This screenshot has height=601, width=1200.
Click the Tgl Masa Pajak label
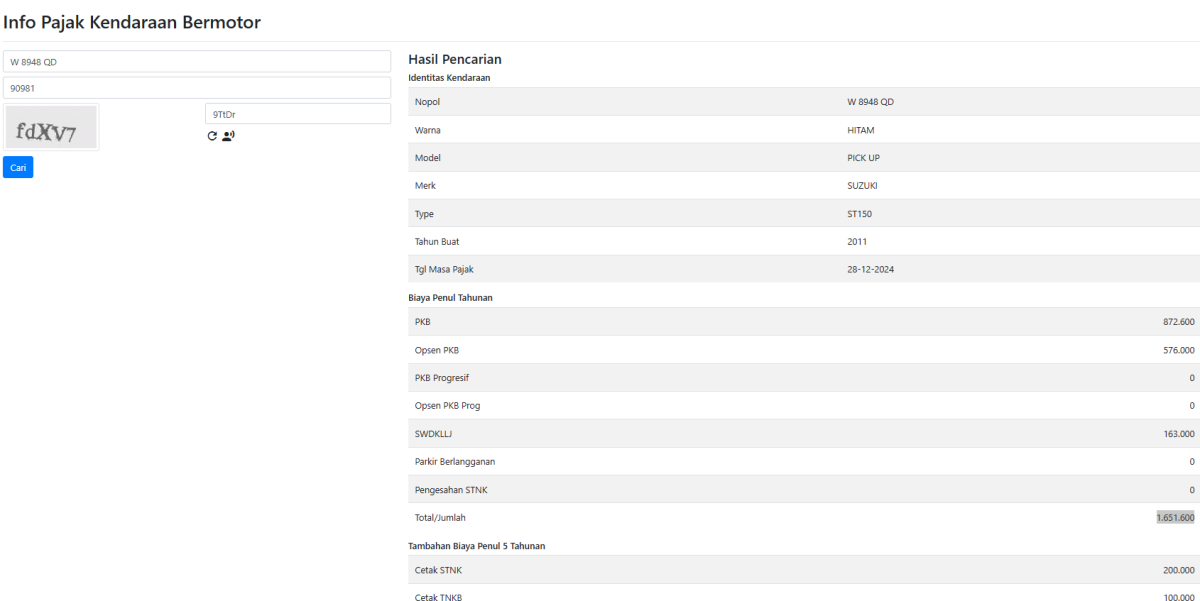(444, 270)
